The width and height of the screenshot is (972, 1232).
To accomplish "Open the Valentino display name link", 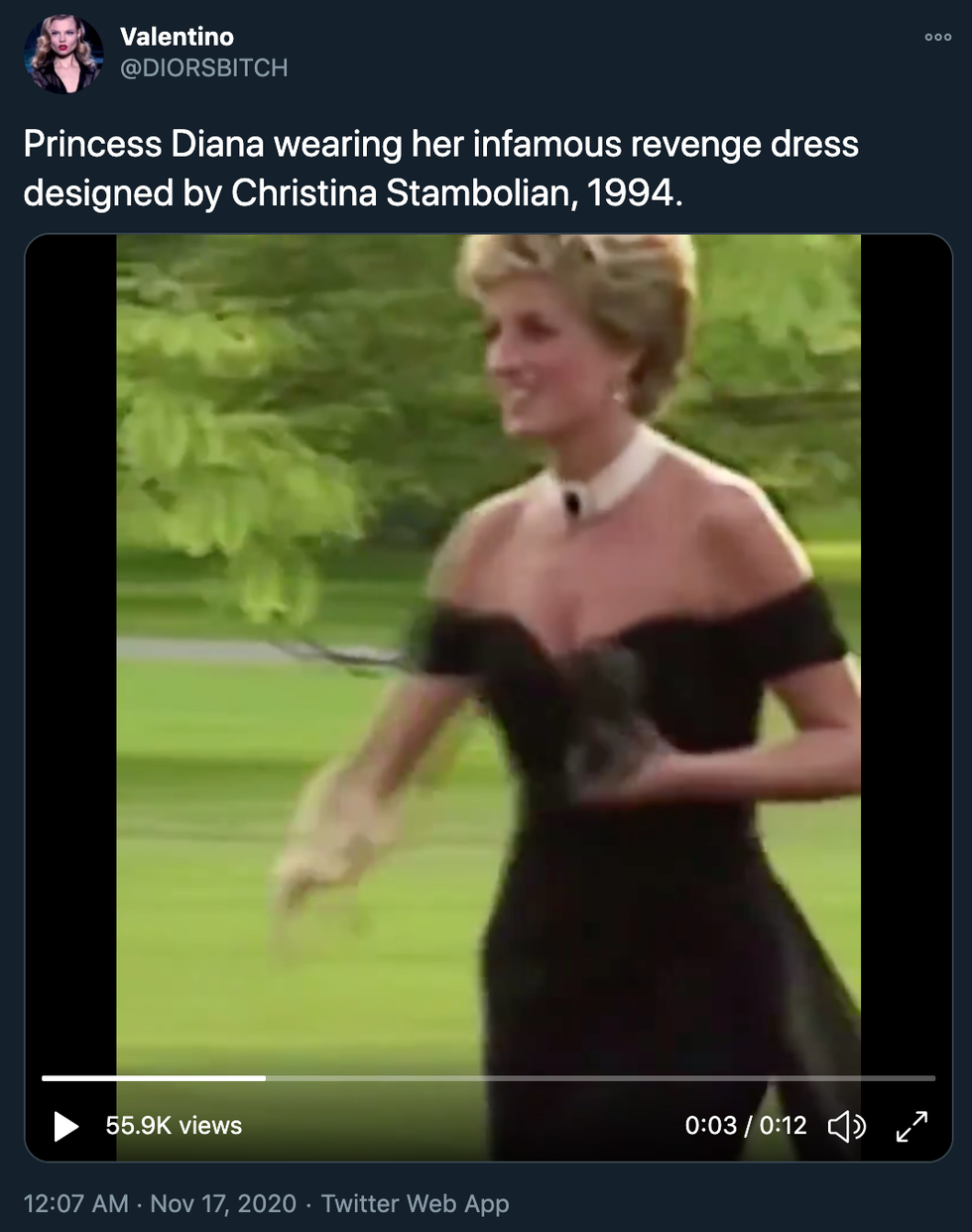I will 177,37.
